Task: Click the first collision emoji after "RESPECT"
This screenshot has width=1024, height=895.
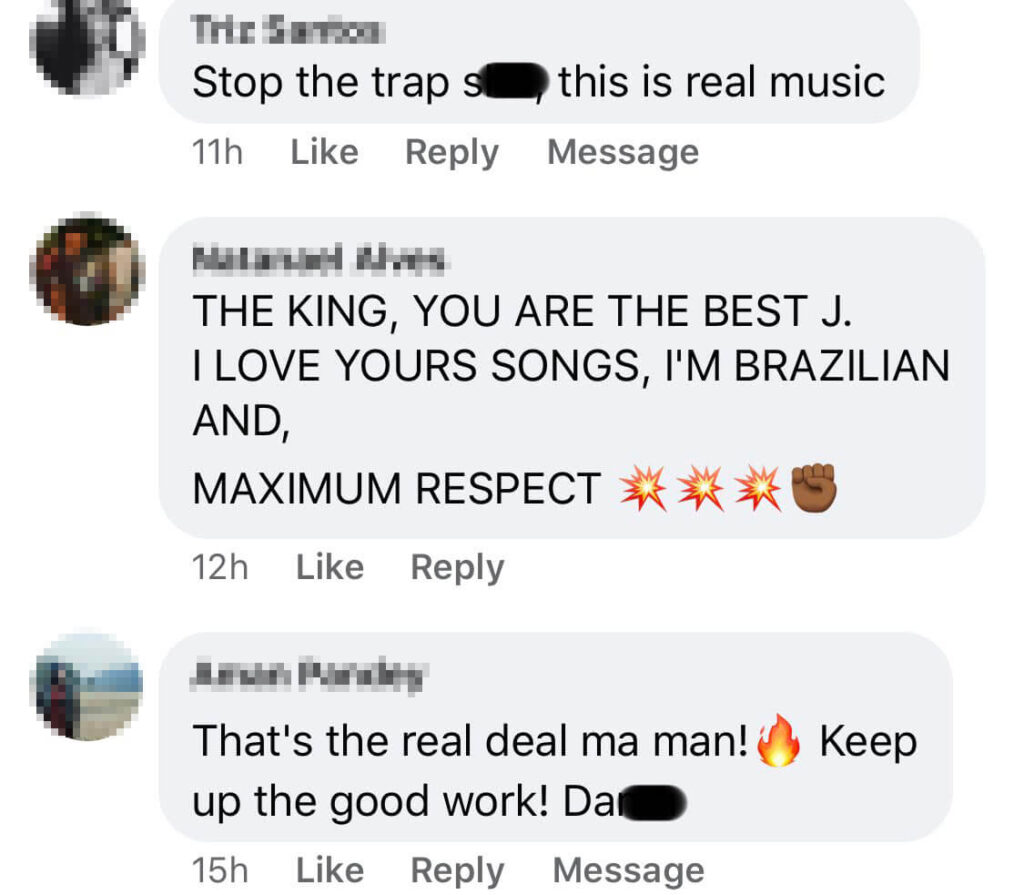Action: tap(643, 488)
